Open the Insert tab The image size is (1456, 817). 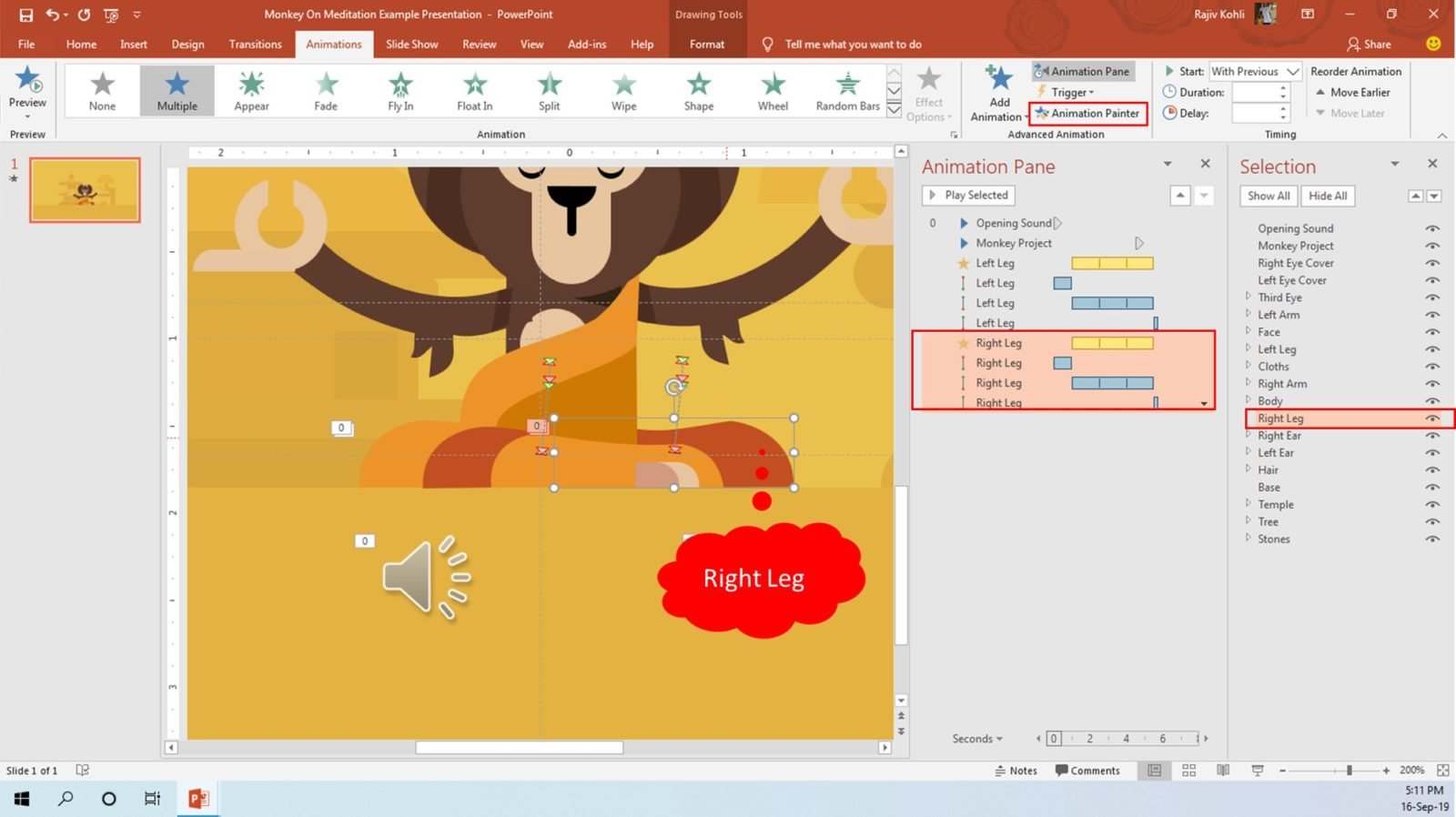click(134, 44)
